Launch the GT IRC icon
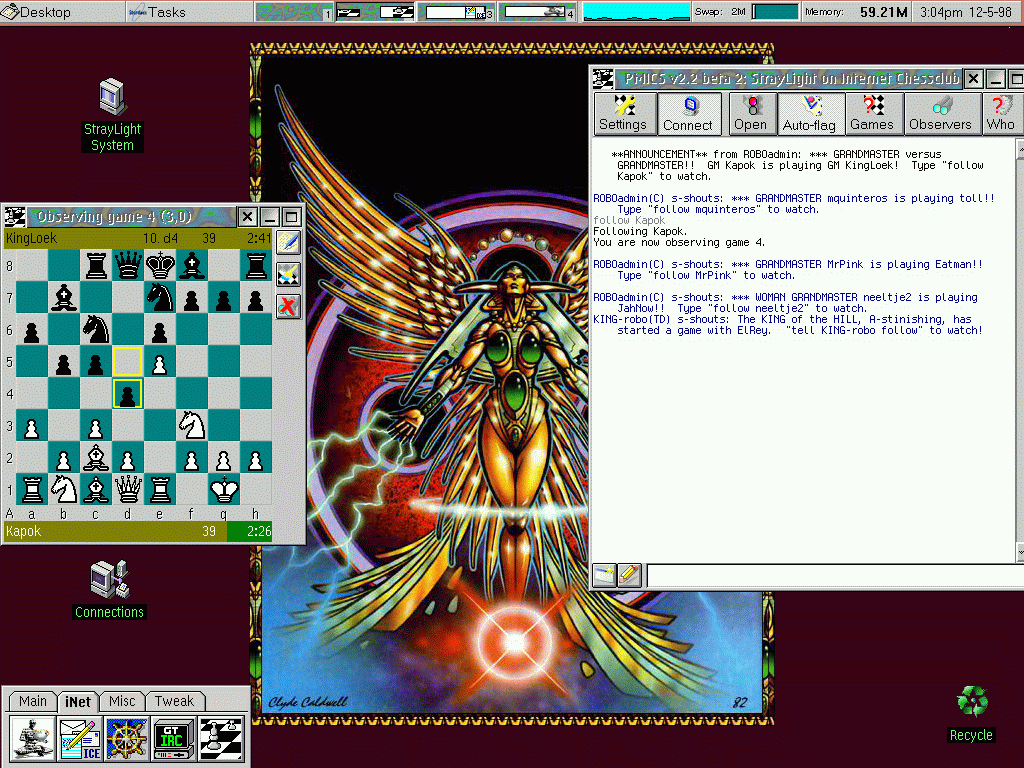Image resolution: width=1024 pixels, height=768 pixels. [174, 739]
